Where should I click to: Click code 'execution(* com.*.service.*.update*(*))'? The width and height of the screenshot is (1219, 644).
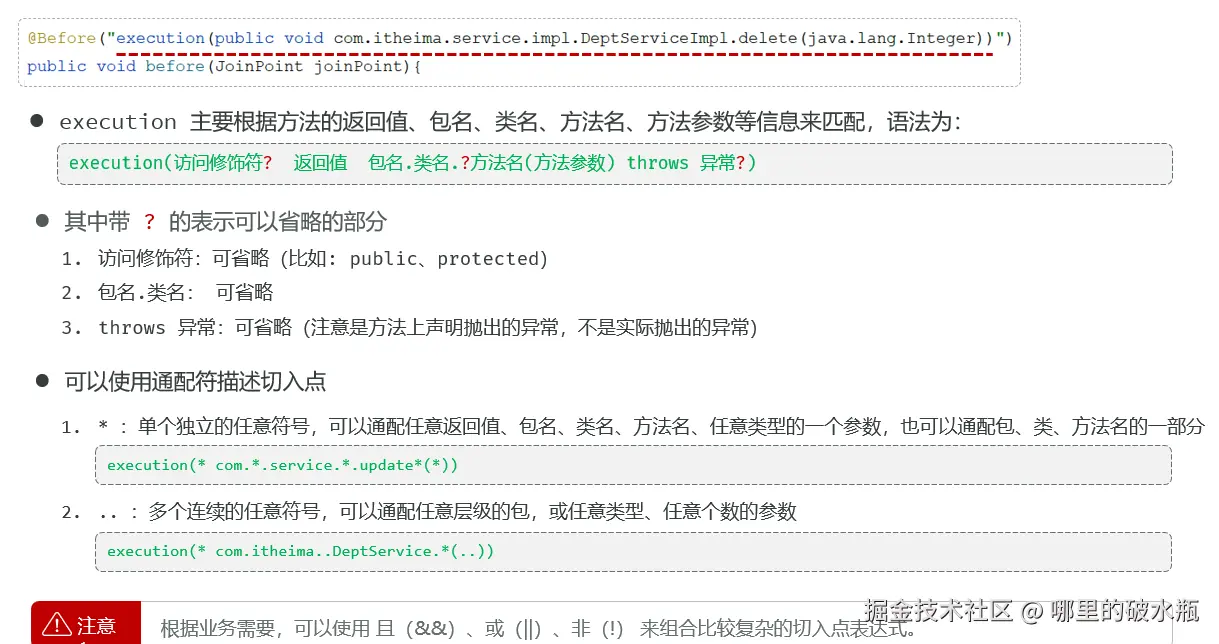click(283, 465)
